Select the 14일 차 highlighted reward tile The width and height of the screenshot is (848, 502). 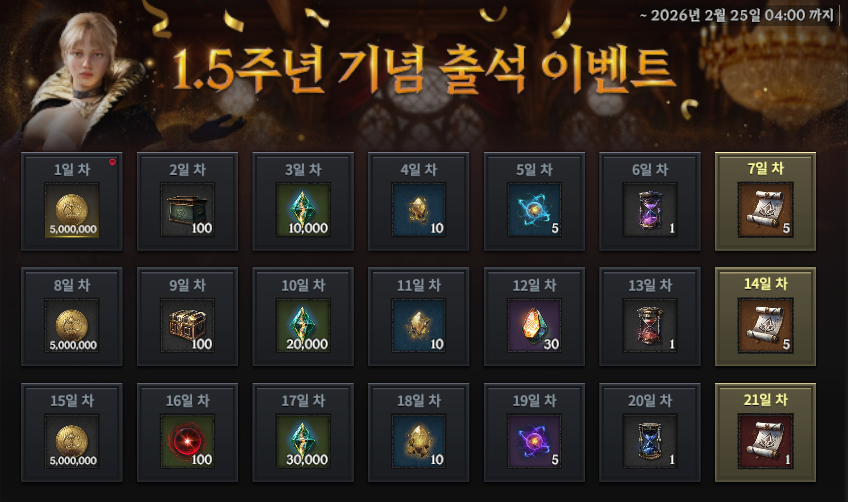coord(765,316)
